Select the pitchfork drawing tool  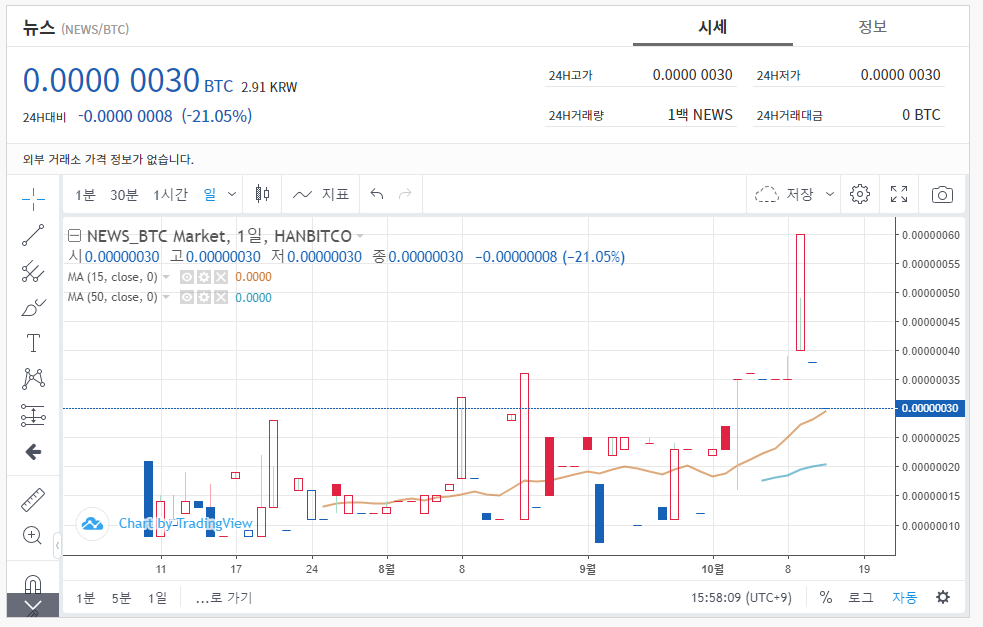tap(33, 271)
